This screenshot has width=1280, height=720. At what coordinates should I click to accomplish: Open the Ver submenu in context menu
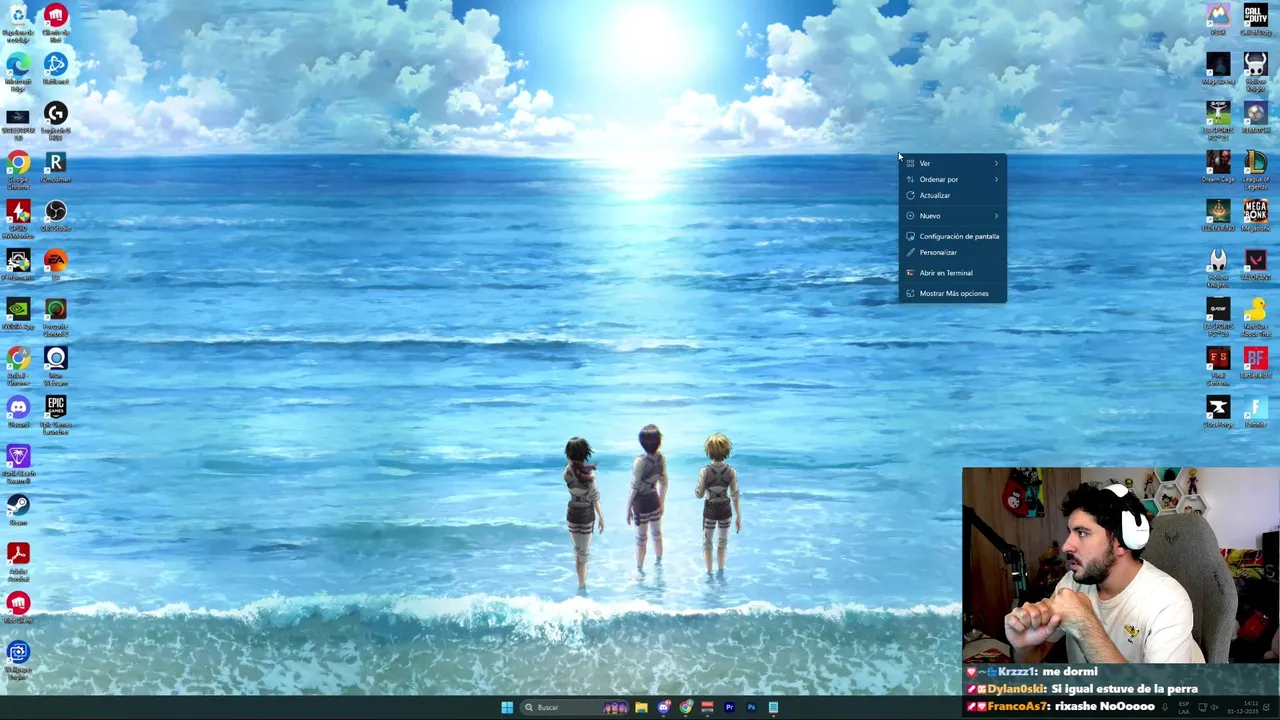(x=952, y=163)
